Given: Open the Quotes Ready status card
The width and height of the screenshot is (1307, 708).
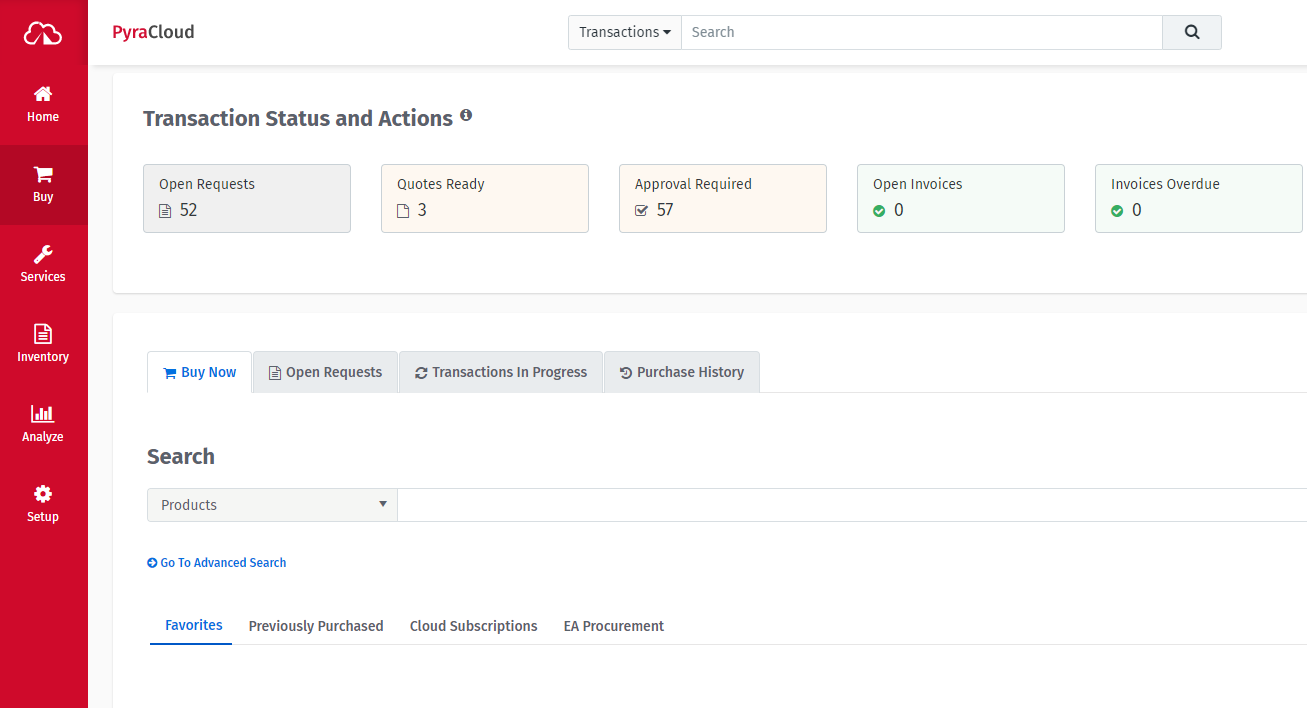Looking at the screenshot, I should (x=484, y=198).
